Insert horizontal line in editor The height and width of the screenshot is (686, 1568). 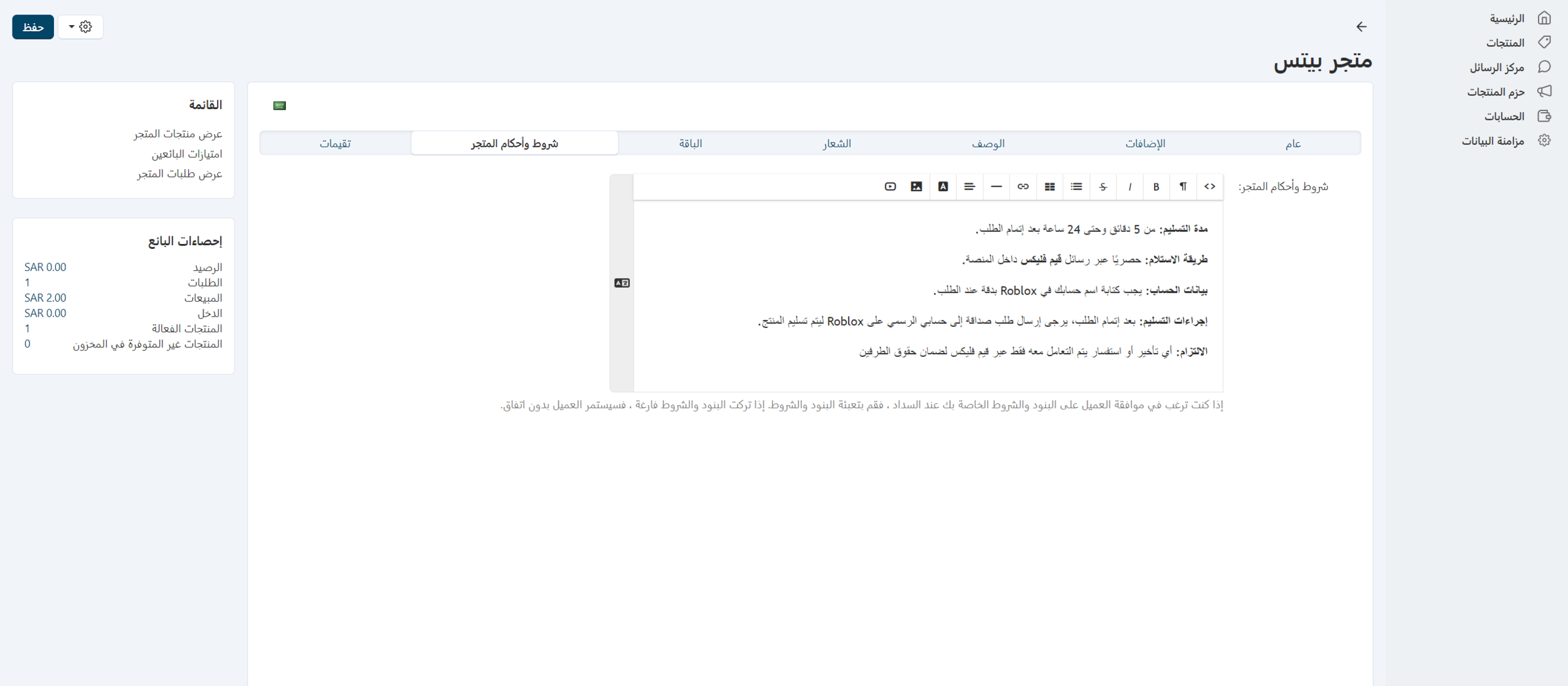(996, 186)
